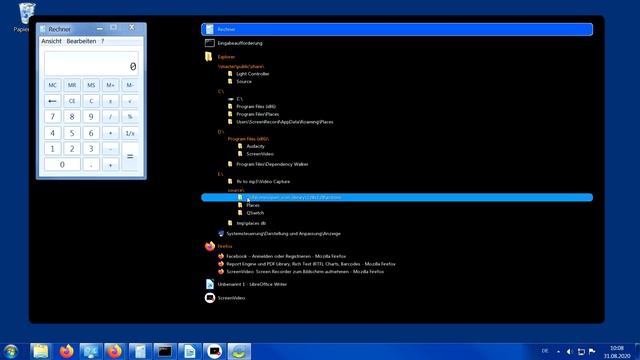The height and width of the screenshot is (360, 640).
Task: Open the taskbar clock showing 10:08
Action: click(617, 352)
